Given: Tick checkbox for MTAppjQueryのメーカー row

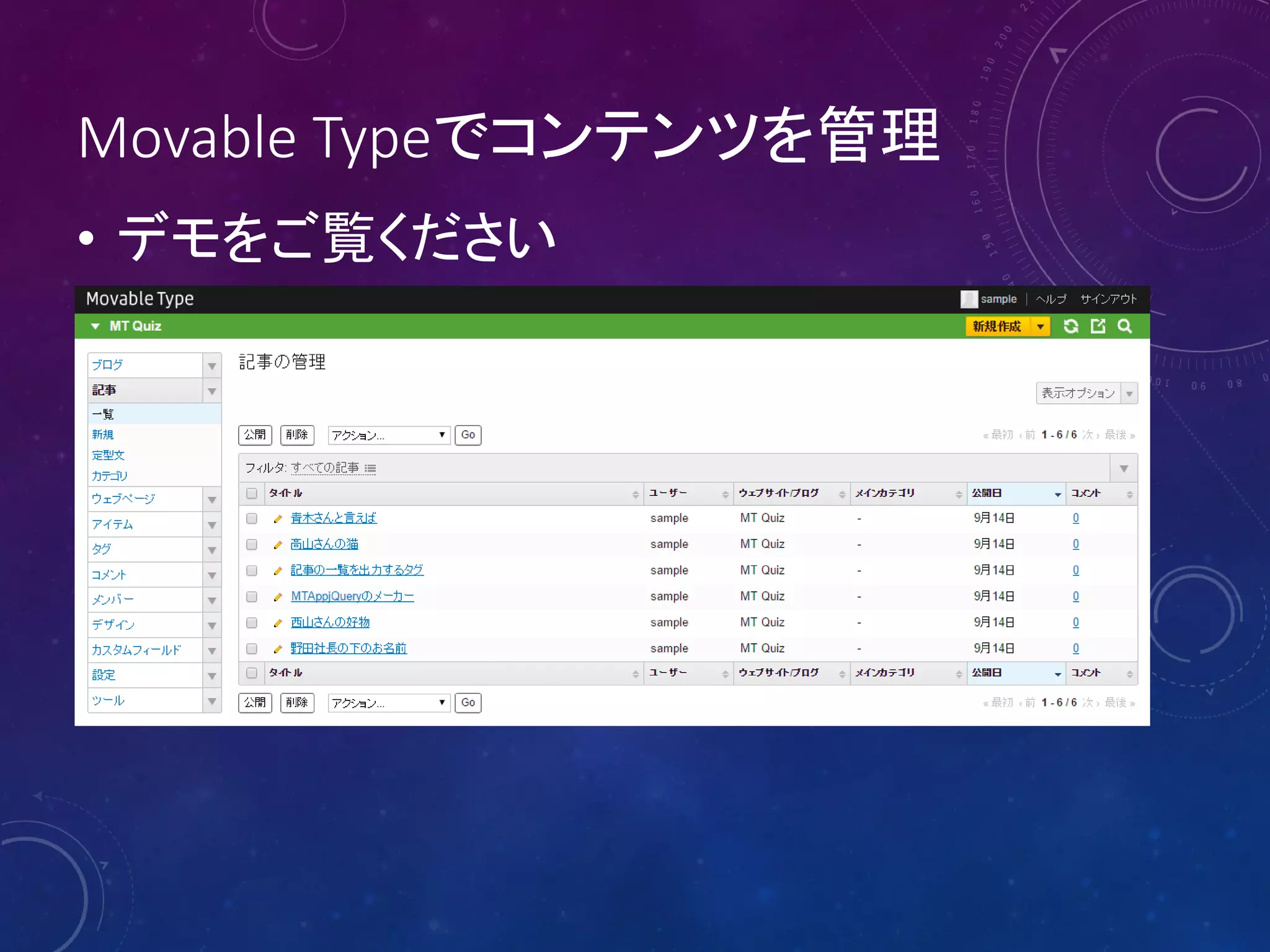Looking at the screenshot, I should pos(251,596).
